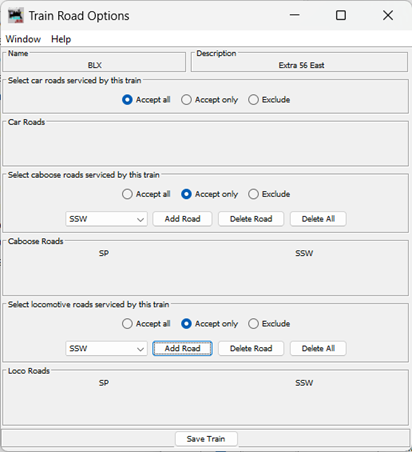Open the Window menu

[23, 39]
